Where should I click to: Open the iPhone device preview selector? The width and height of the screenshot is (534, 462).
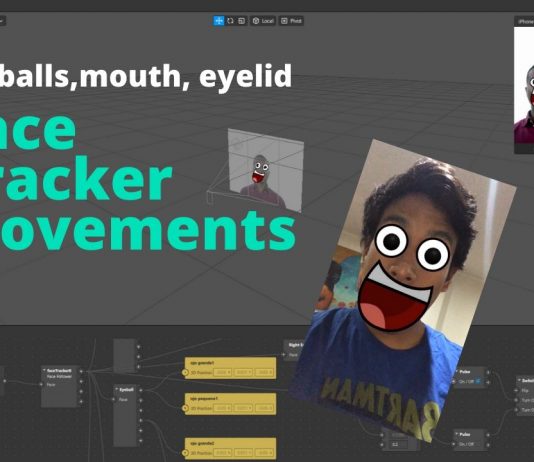pyautogui.click(x=524, y=21)
